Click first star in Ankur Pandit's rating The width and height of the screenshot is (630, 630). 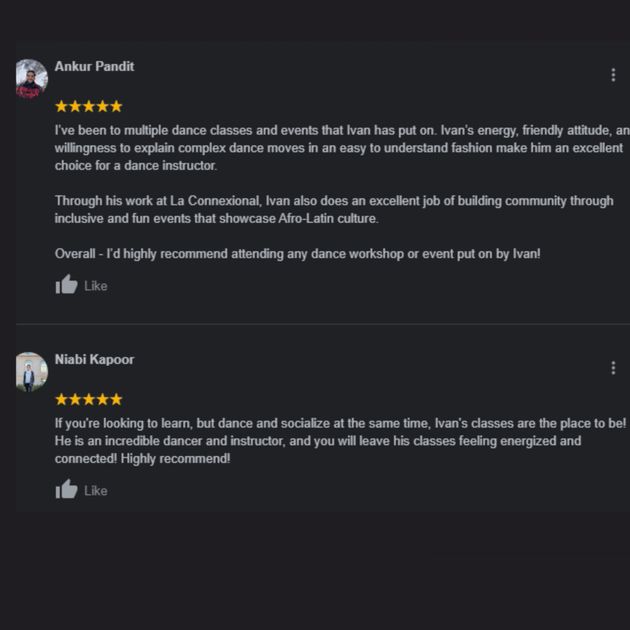62,106
